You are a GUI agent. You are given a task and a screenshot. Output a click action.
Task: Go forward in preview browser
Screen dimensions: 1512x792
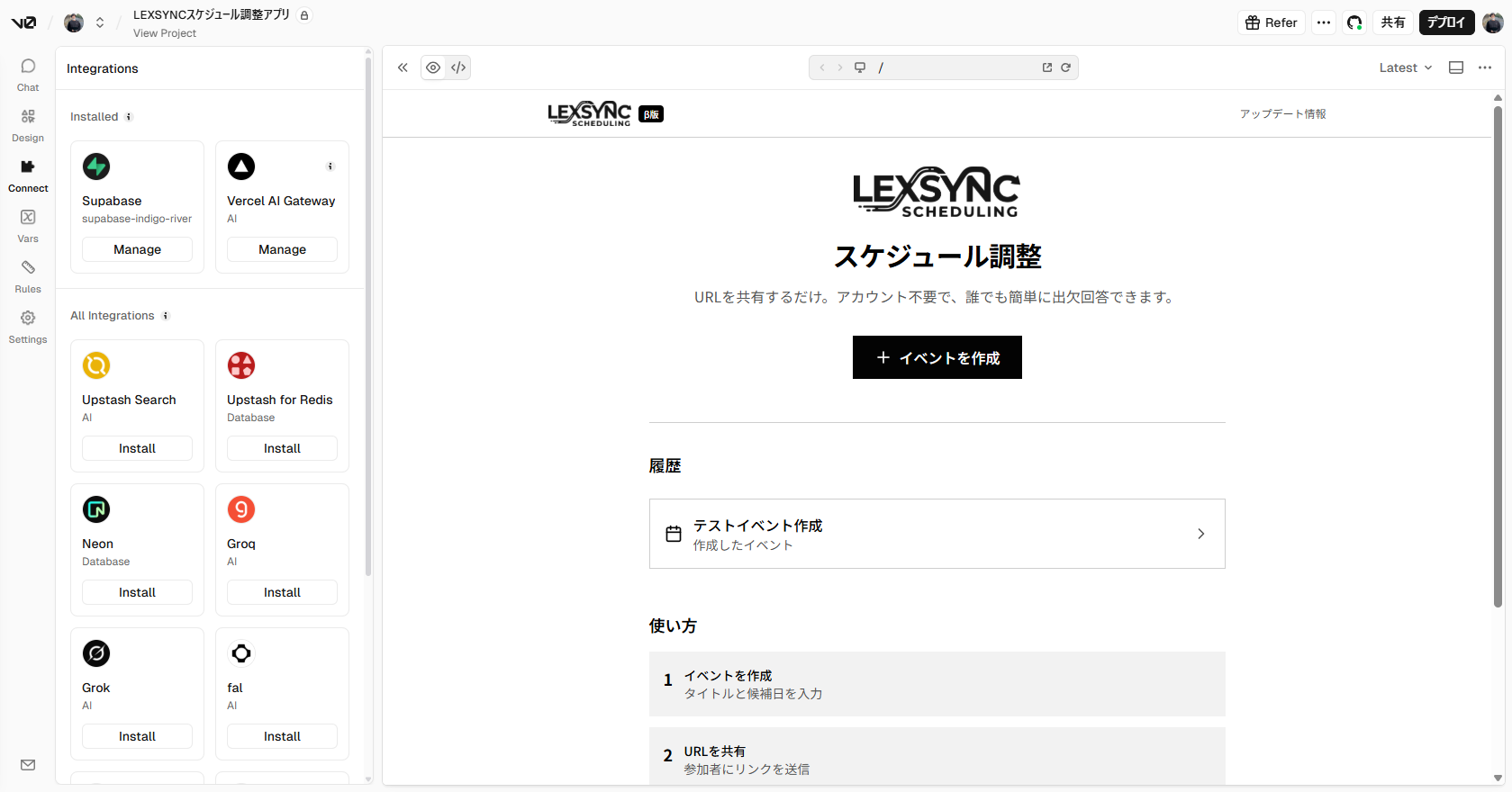click(x=840, y=67)
